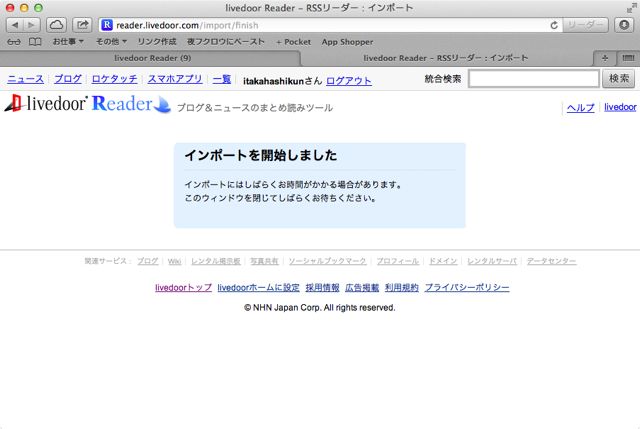This screenshot has width=640, height=429.
Task: Open the ニュース link
Action: (25, 79)
